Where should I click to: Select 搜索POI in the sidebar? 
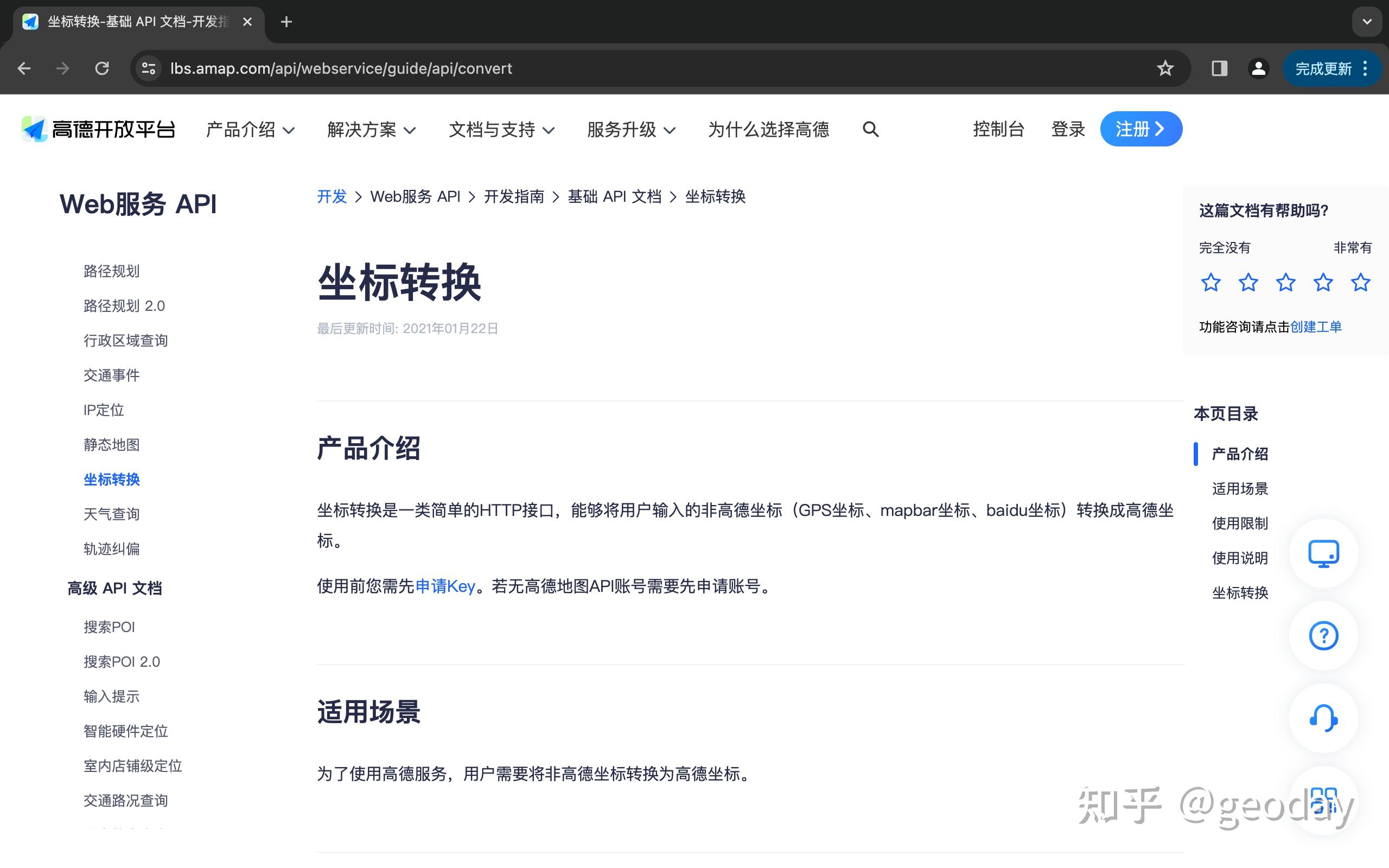point(109,627)
